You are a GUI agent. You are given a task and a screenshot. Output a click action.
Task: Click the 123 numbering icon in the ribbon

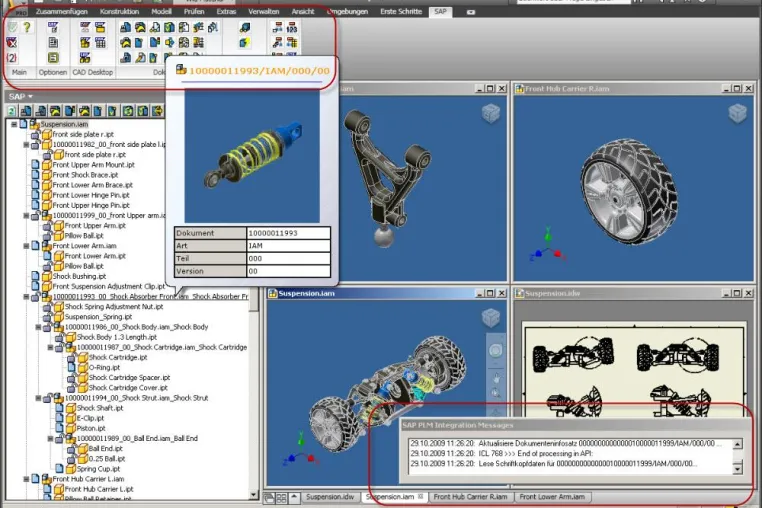[292, 28]
